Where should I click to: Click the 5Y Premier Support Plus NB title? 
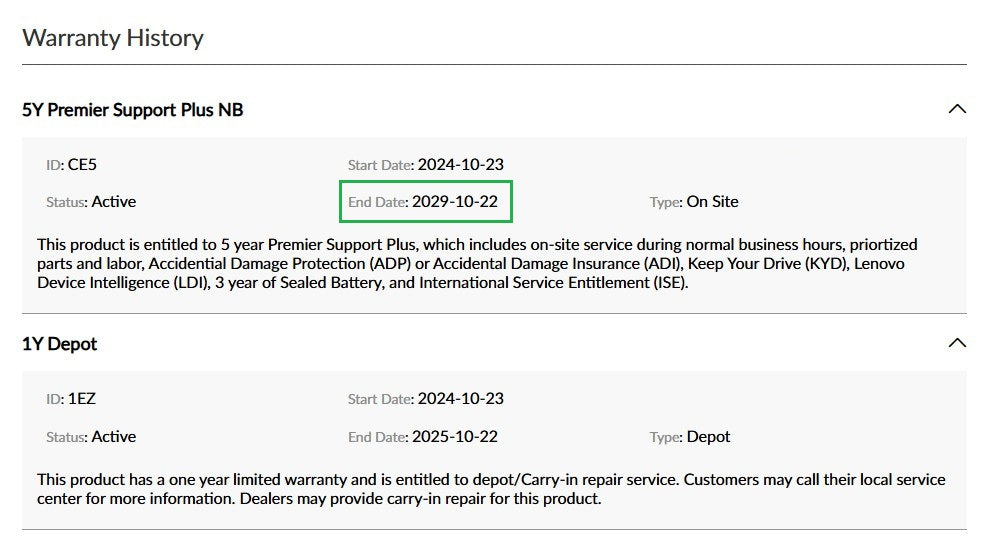click(x=132, y=110)
